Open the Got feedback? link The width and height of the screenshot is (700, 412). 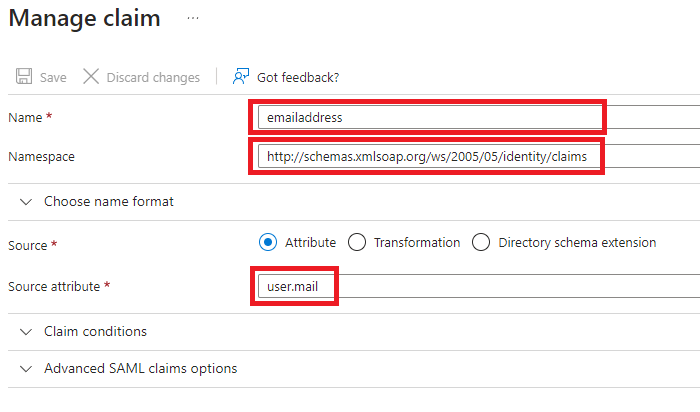298,77
